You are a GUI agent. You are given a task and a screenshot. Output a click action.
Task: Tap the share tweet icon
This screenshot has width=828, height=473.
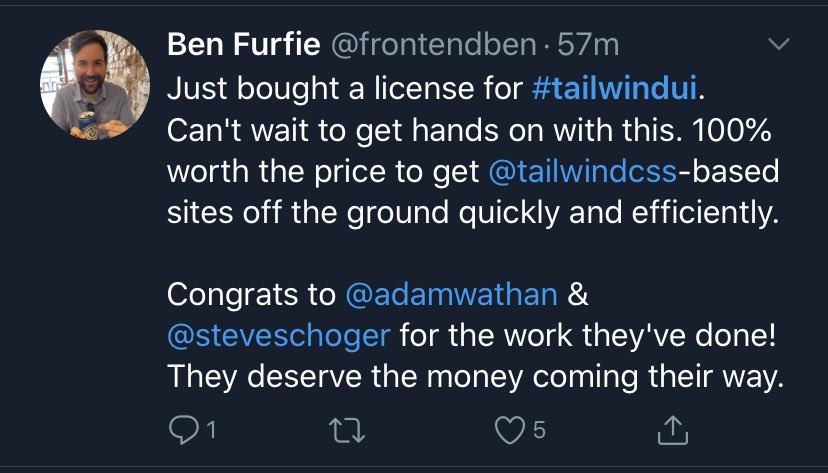(x=674, y=430)
